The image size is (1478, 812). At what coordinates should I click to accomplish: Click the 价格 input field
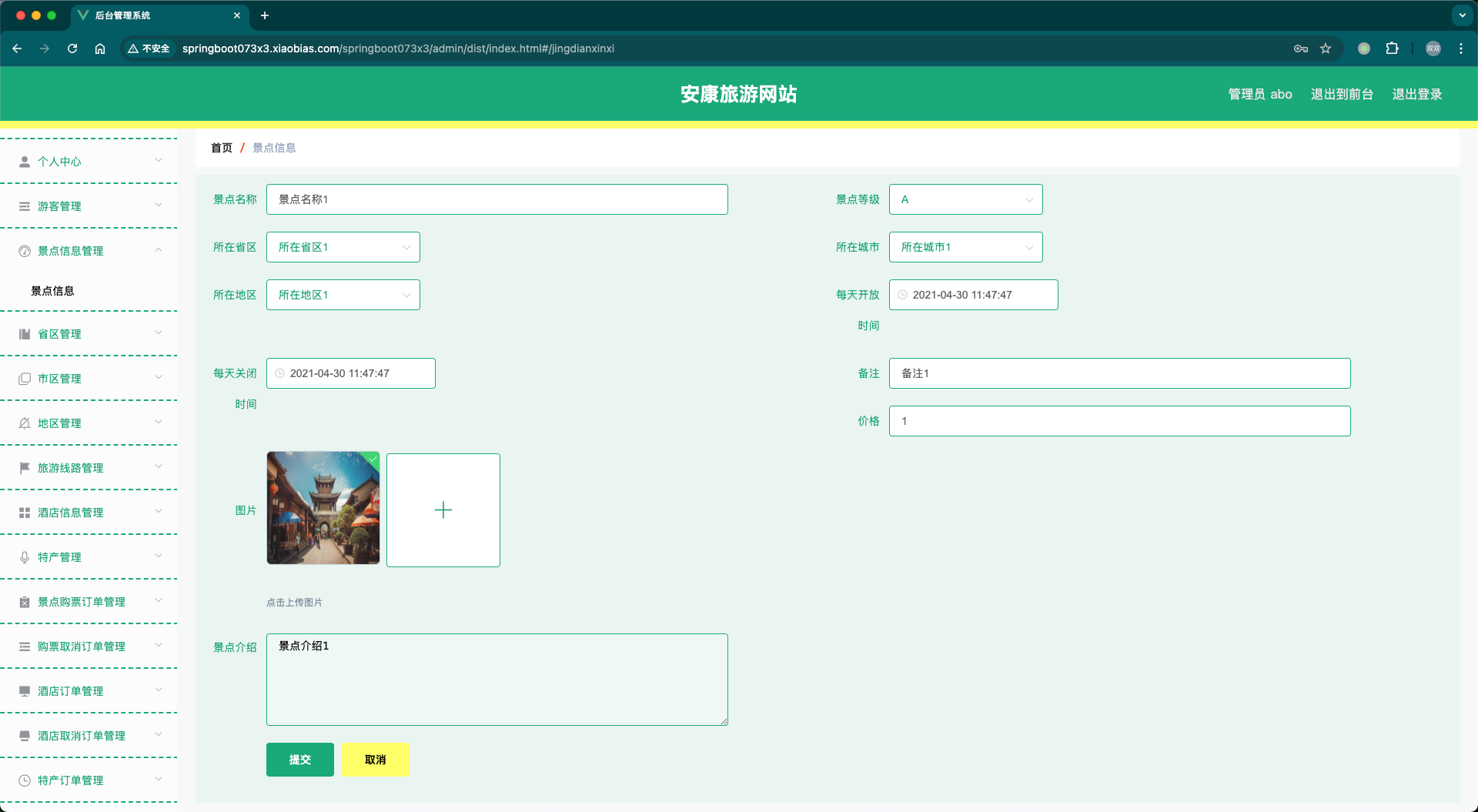pos(1120,421)
